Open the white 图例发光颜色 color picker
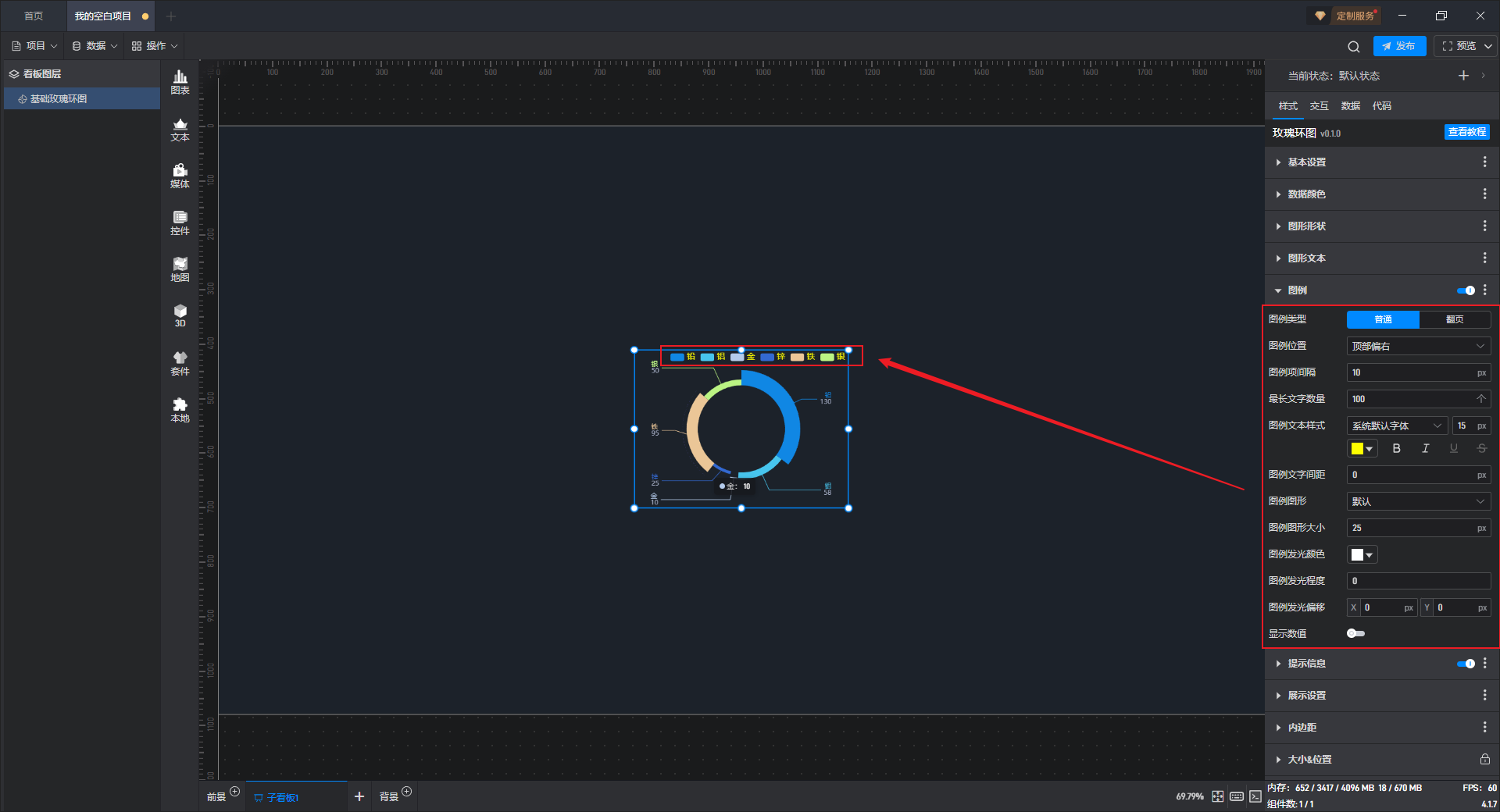Screen dimensions: 1500x812 click(1362, 554)
